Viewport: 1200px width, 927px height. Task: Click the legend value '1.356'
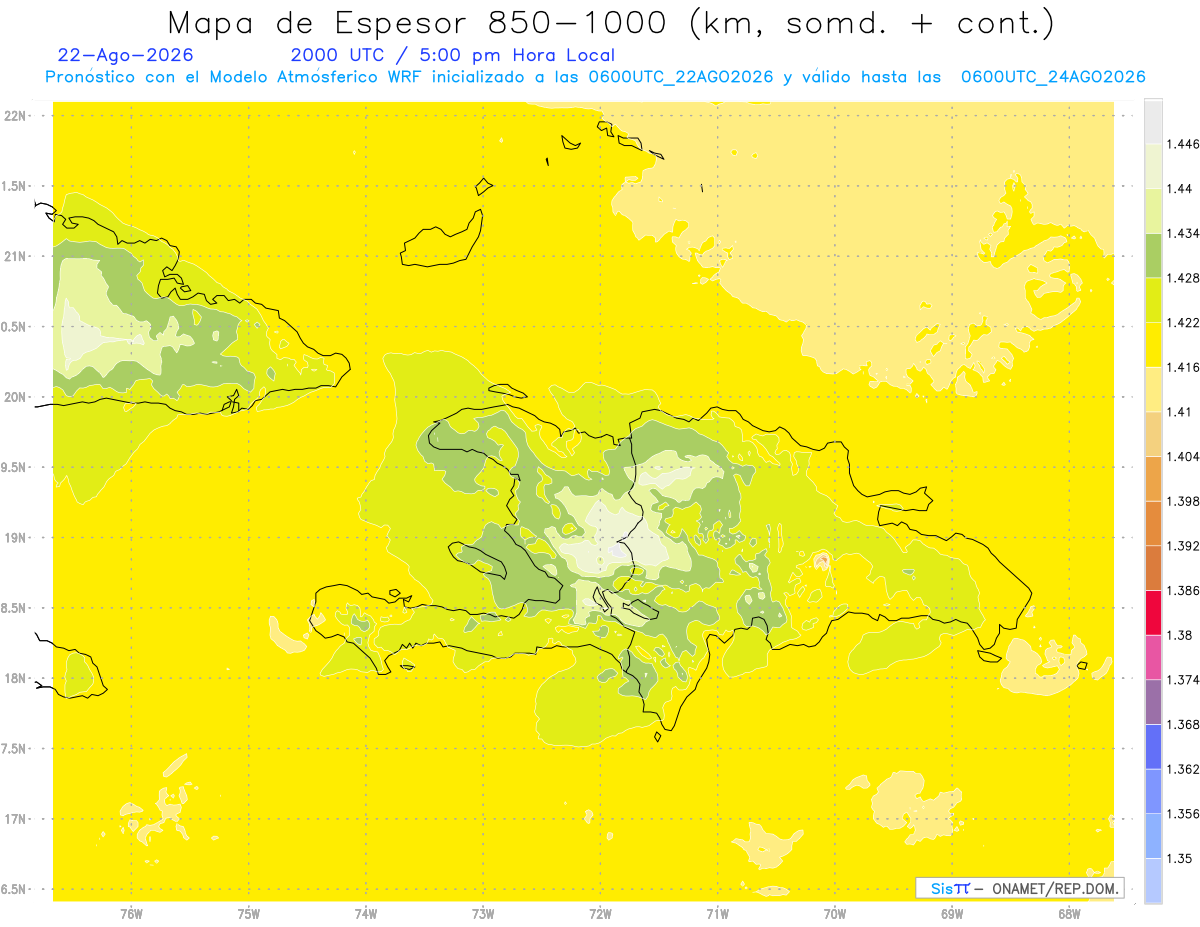pos(1182,814)
